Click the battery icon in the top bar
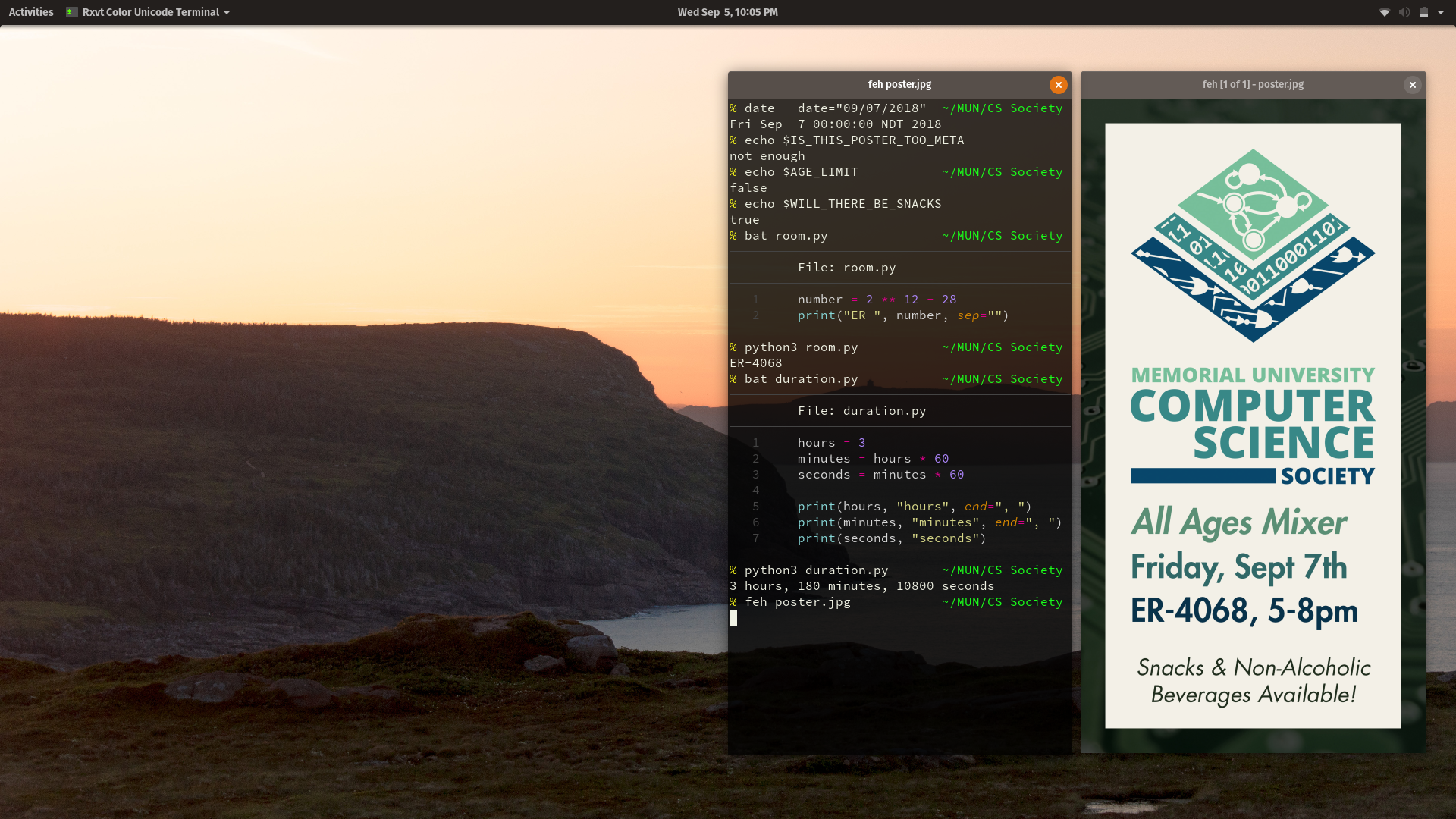Viewport: 1456px width, 819px height. click(x=1423, y=12)
